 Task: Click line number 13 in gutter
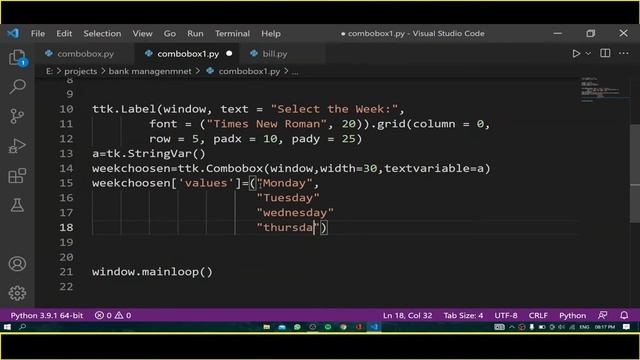(x=66, y=153)
